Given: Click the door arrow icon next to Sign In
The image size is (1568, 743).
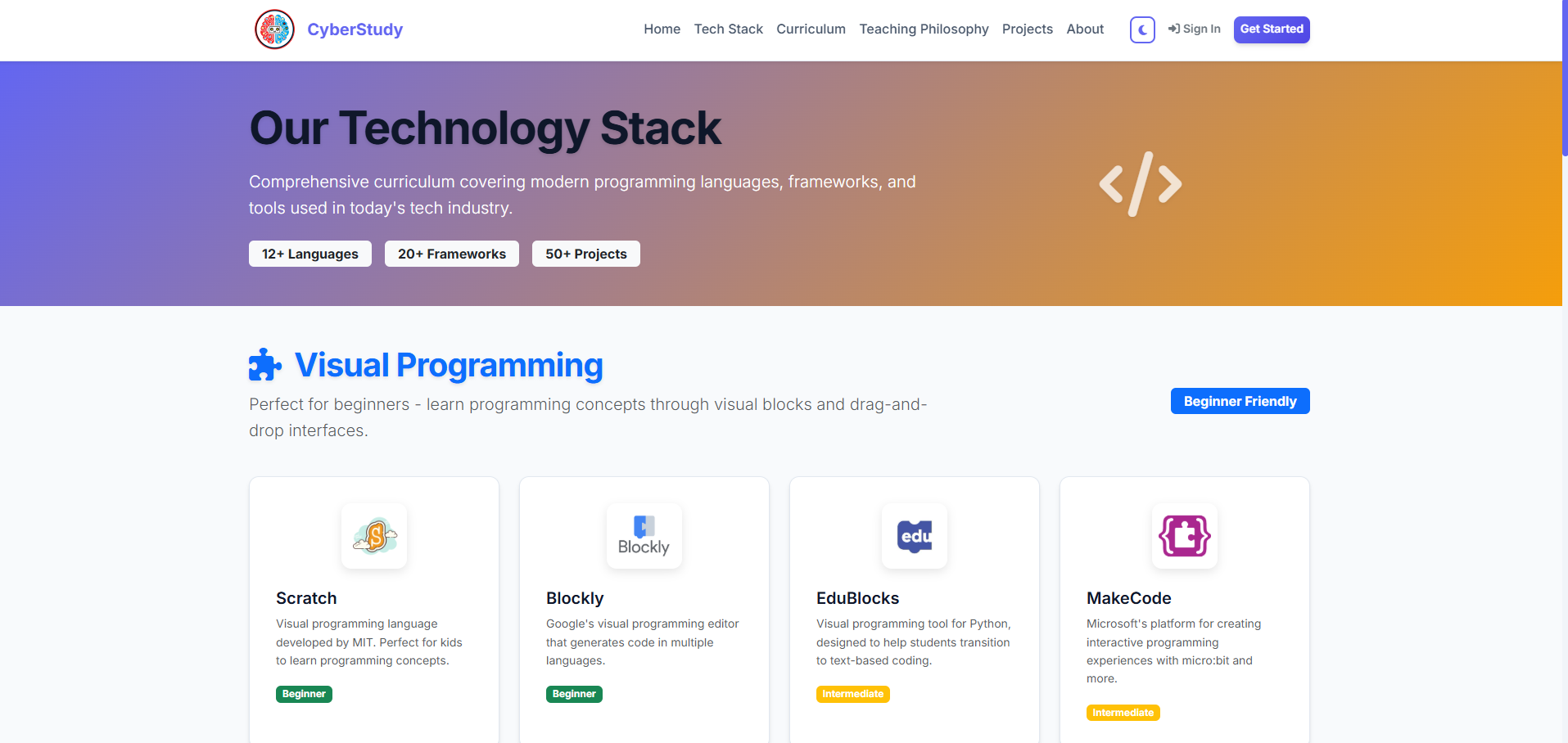Looking at the screenshot, I should [1173, 29].
